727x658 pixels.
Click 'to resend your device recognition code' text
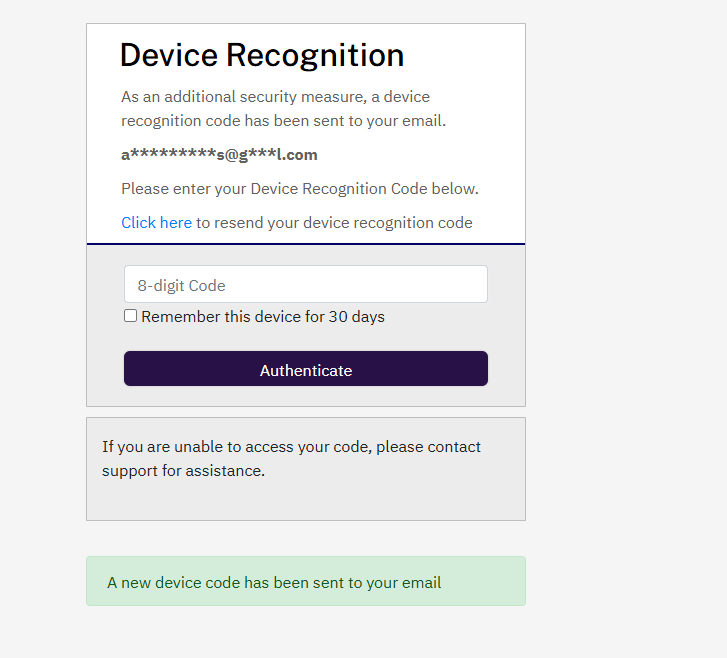point(334,223)
